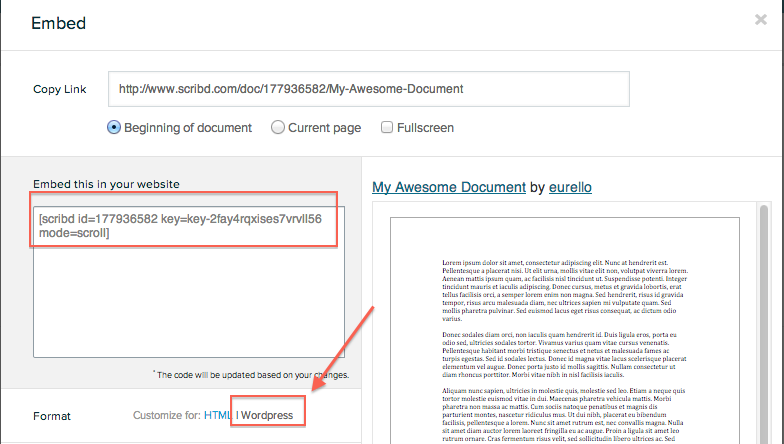The image size is (784, 444).
Task: Click the 'Embed this in your website' label
Action: click(x=106, y=184)
